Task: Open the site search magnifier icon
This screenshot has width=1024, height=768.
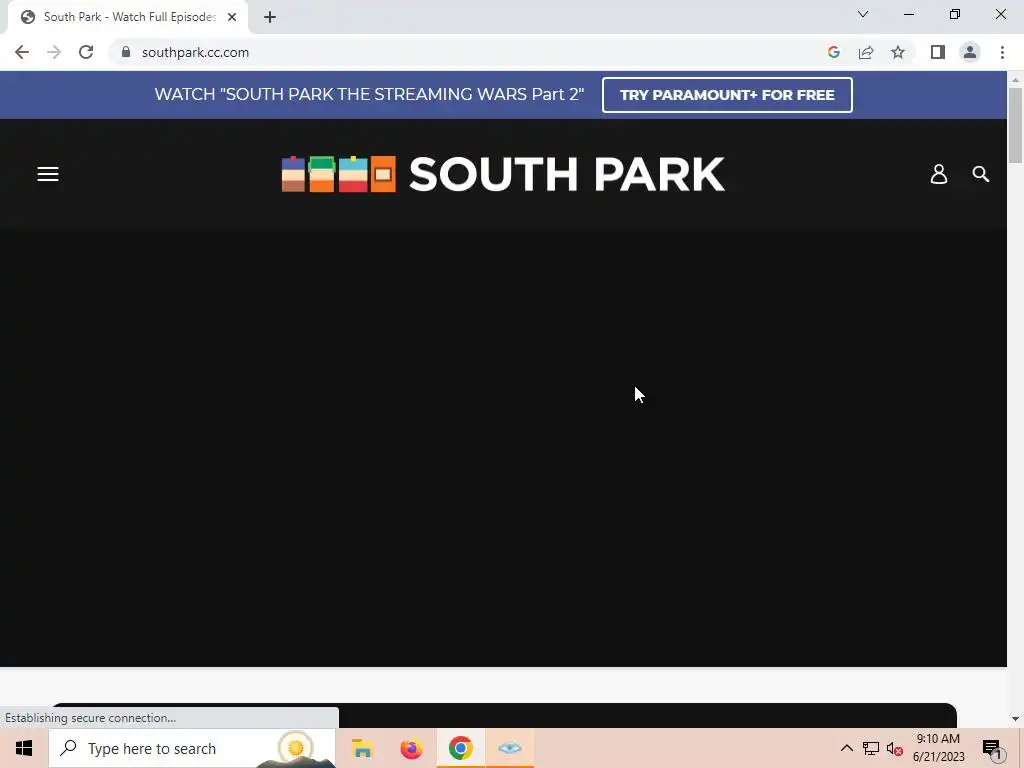Action: coord(980,174)
